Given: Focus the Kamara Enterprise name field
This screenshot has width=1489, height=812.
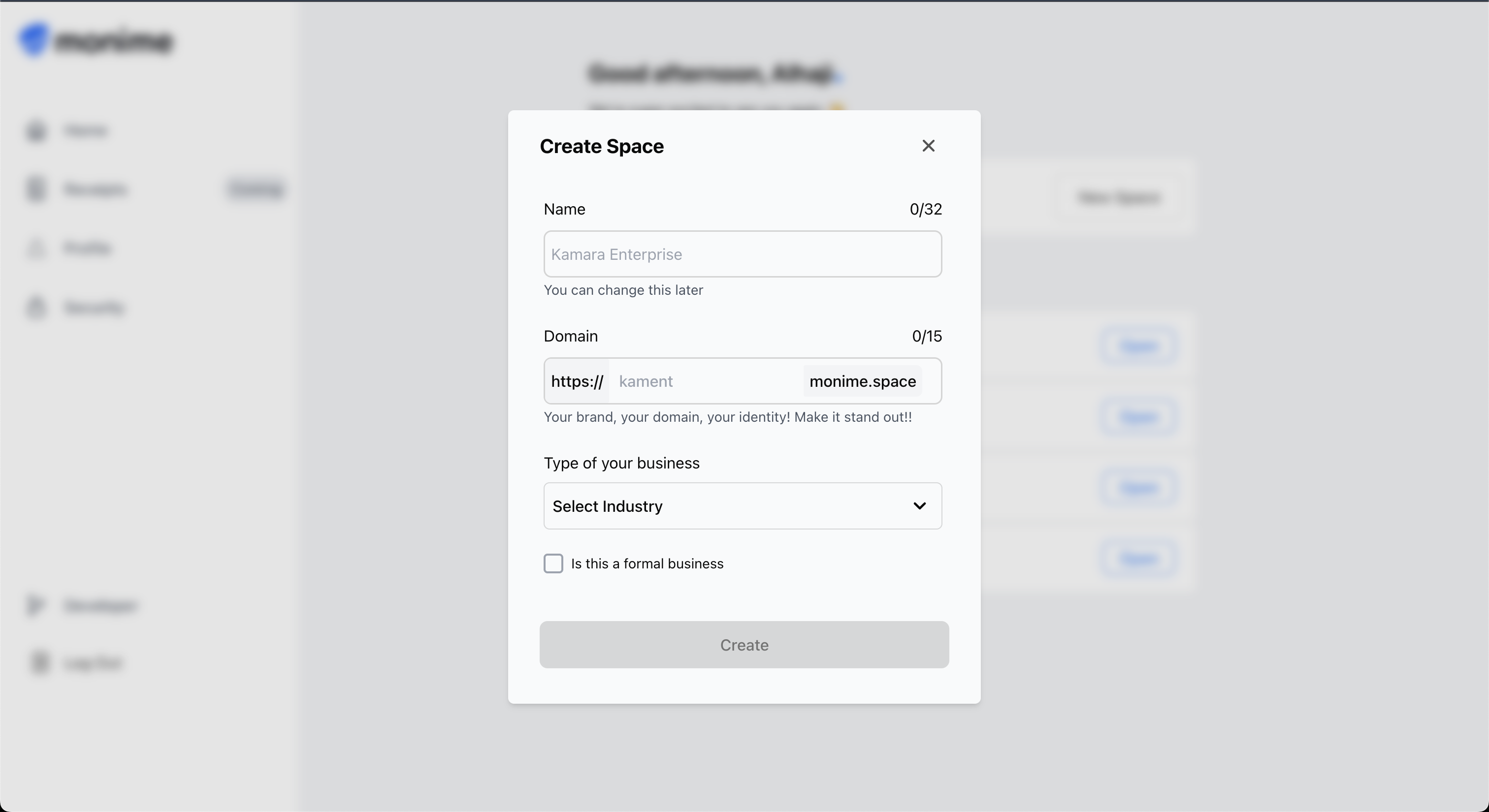Looking at the screenshot, I should pyautogui.click(x=742, y=254).
